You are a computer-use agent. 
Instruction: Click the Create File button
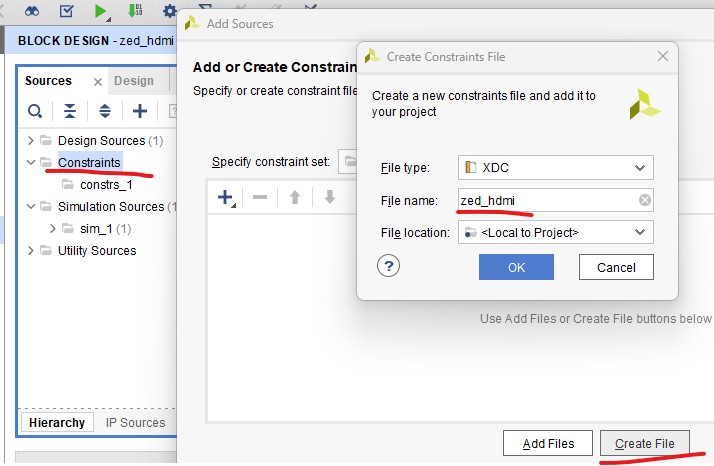[645, 443]
